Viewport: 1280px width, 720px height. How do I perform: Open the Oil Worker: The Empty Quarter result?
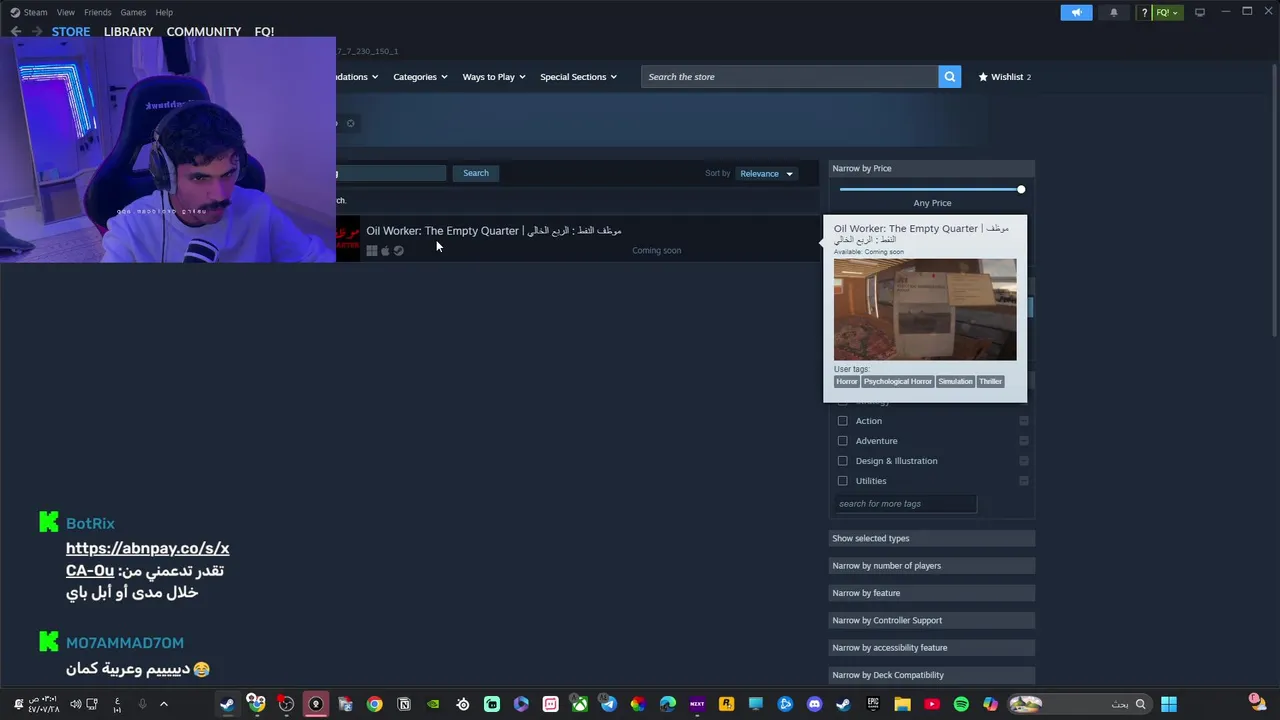[578, 239]
